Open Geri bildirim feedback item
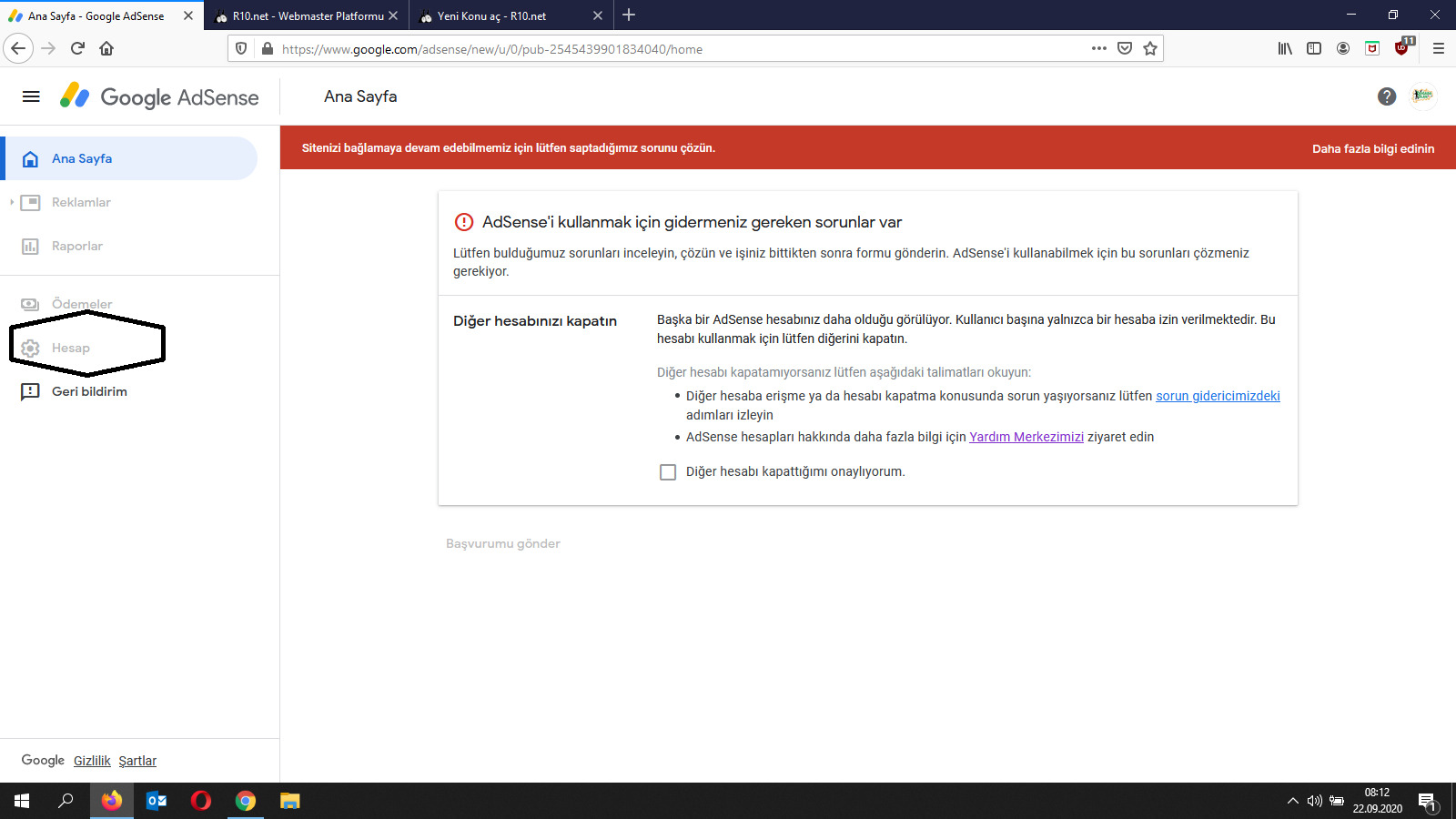The height and width of the screenshot is (819, 1456). pos(89,391)
